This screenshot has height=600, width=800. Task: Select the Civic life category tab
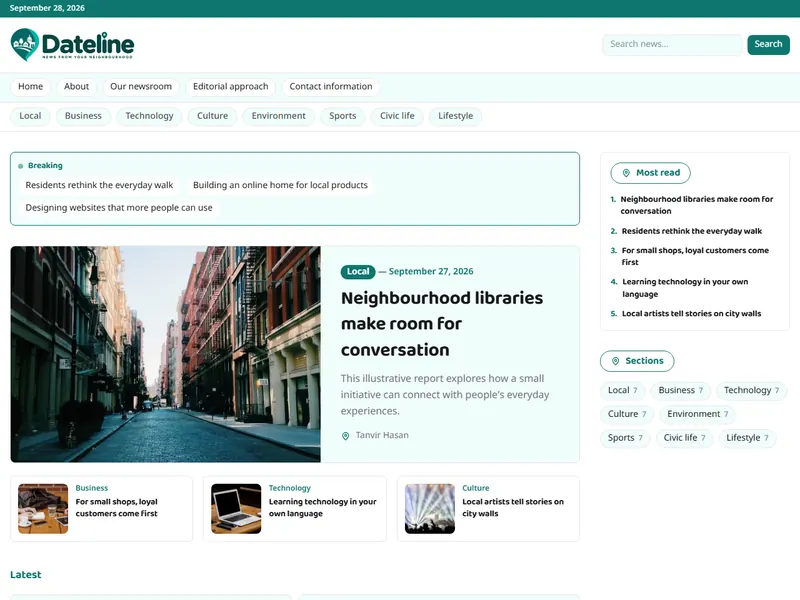[x=397, y=116]
